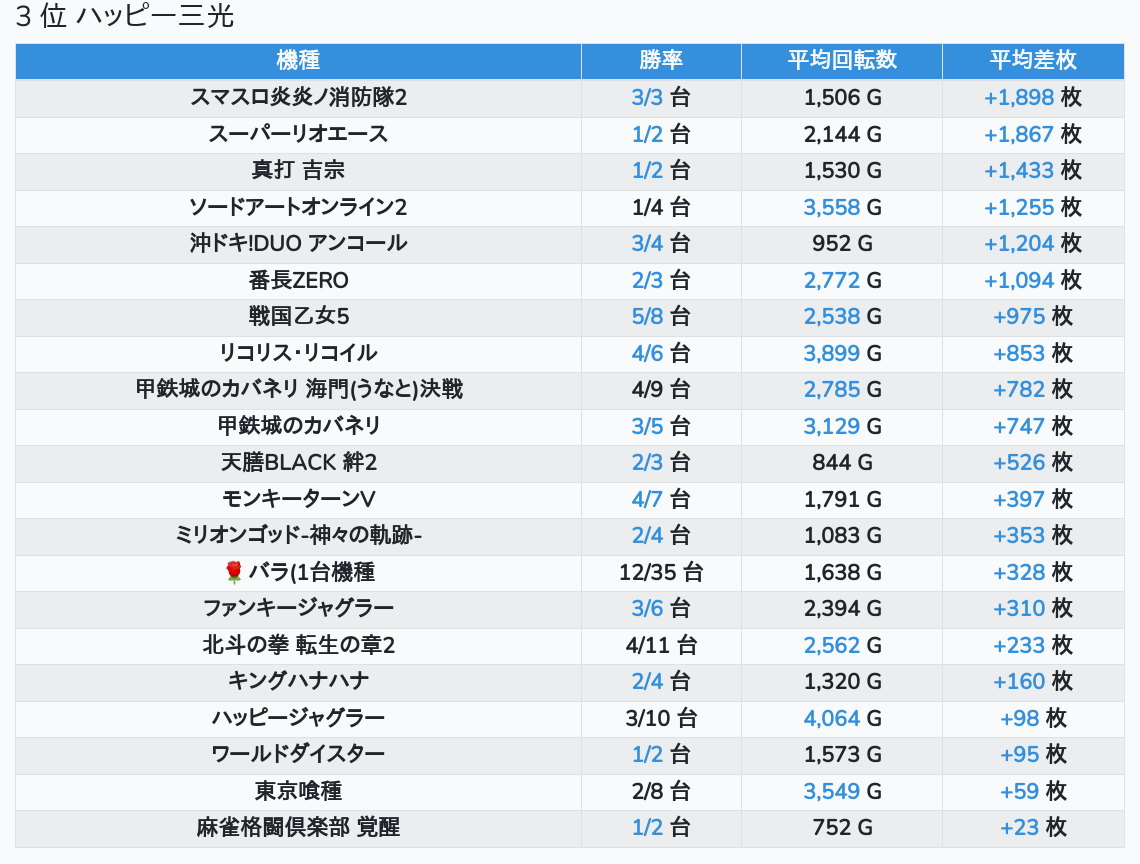1140x864 pixels.
Task: Sort by the 機種 column header
Action: (298, 60)
